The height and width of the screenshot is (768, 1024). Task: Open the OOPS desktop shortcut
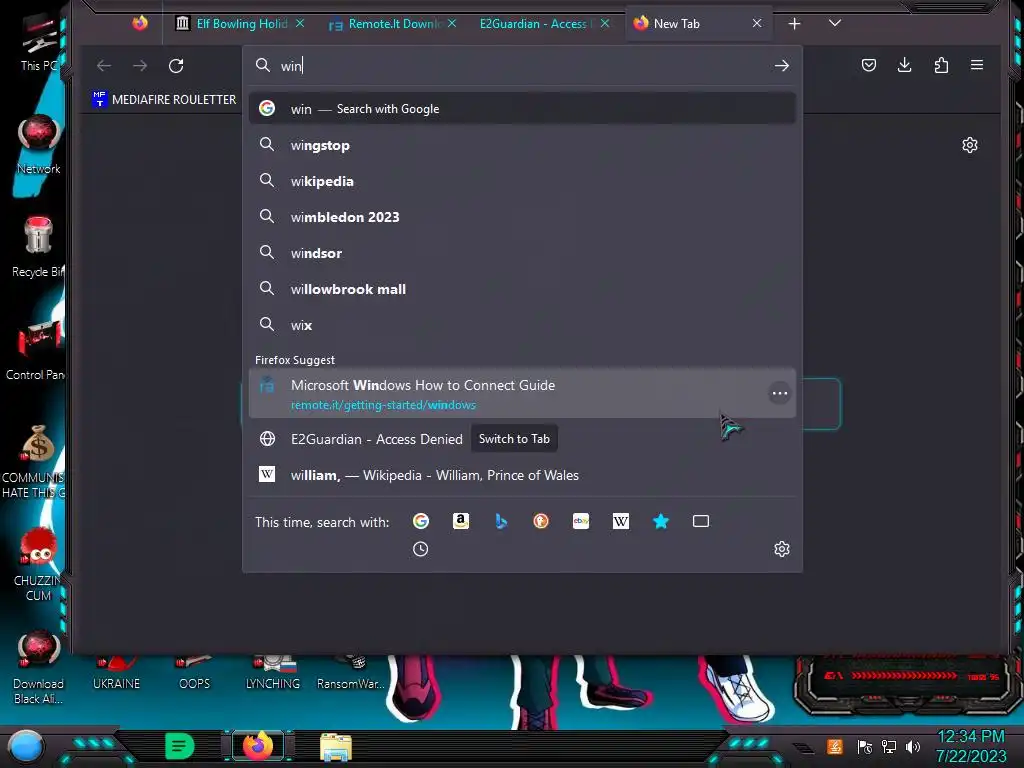tap(194, 673)
